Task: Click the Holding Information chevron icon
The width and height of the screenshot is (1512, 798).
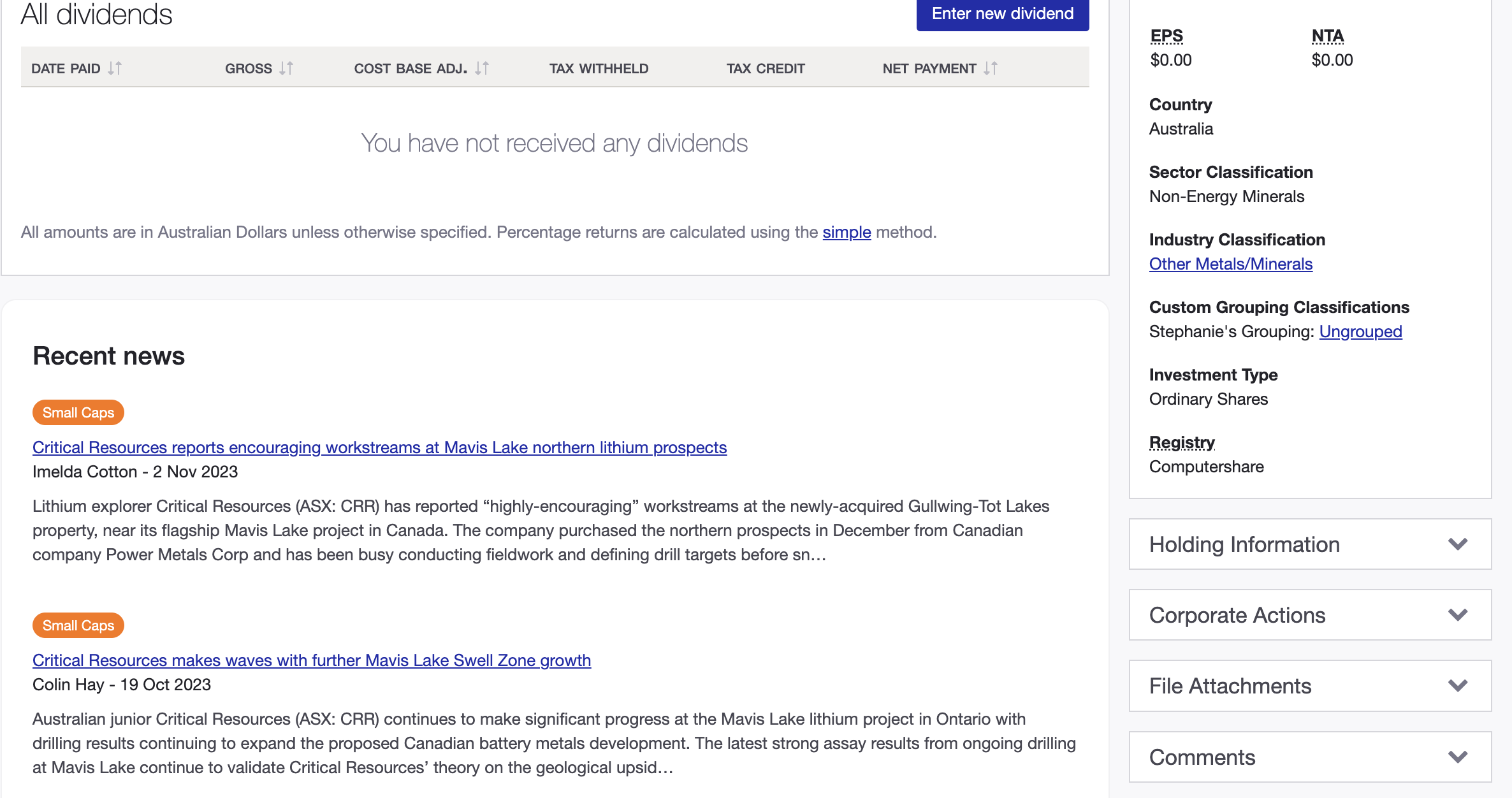Action: (1457, 545)
